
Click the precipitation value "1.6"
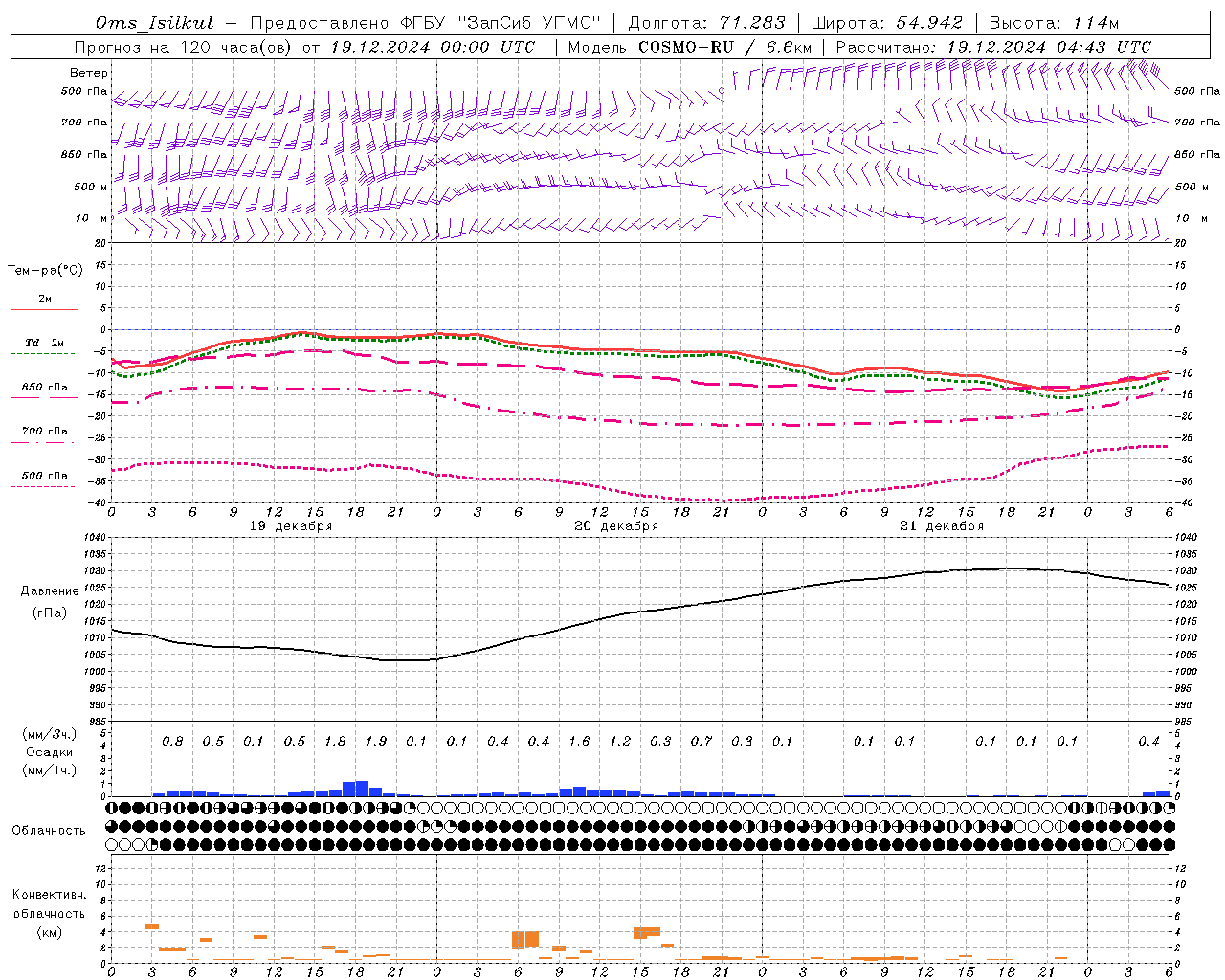point(579,741)
